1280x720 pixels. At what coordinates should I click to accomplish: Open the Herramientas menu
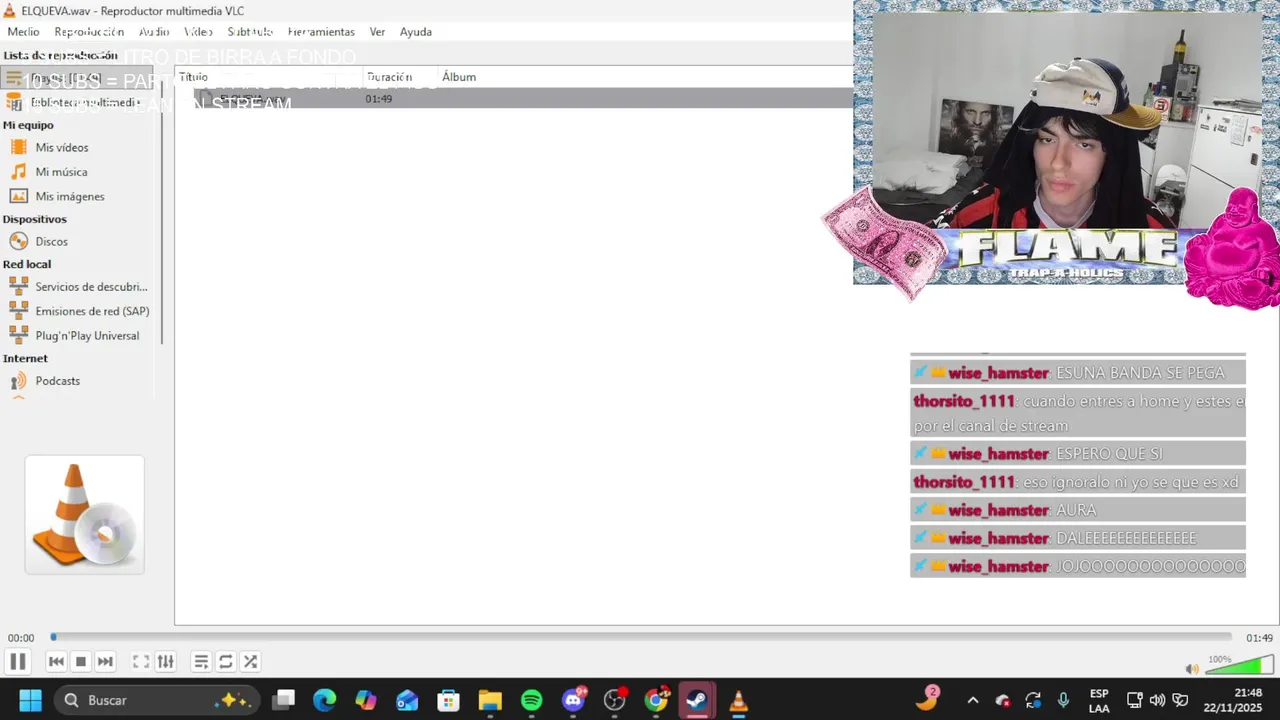tap(321, 32)
